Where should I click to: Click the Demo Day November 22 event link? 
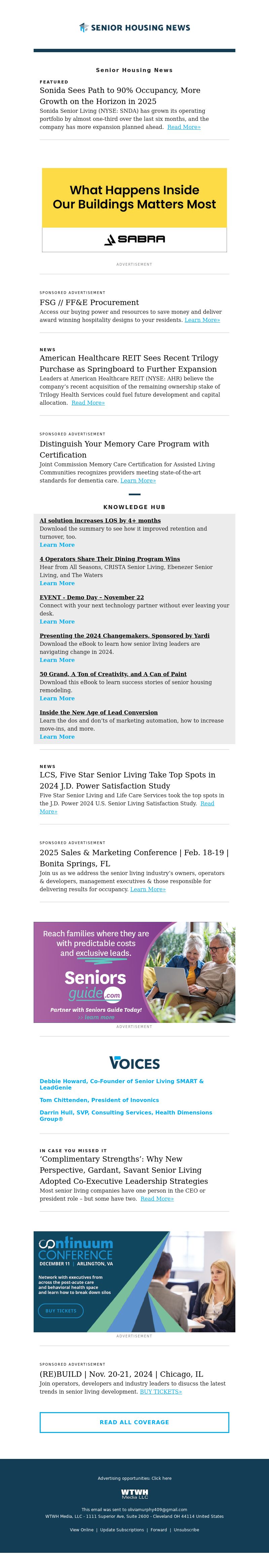92,597
